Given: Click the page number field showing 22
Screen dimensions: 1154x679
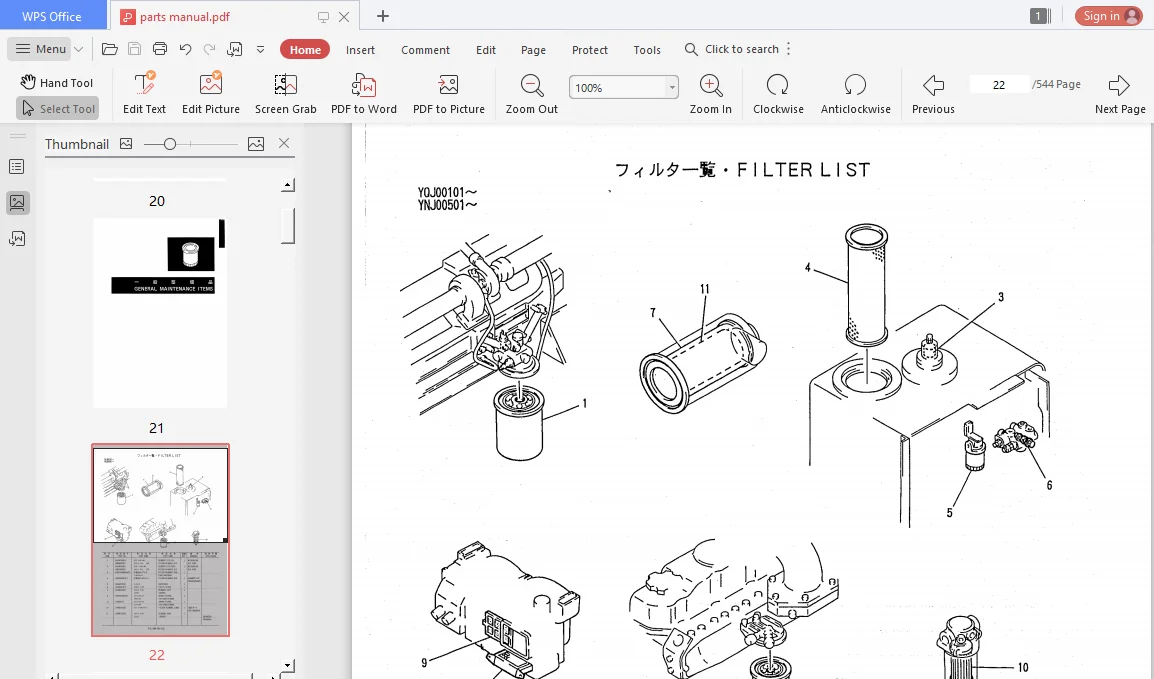Looking at the screenshot, I should click(999, 85).
